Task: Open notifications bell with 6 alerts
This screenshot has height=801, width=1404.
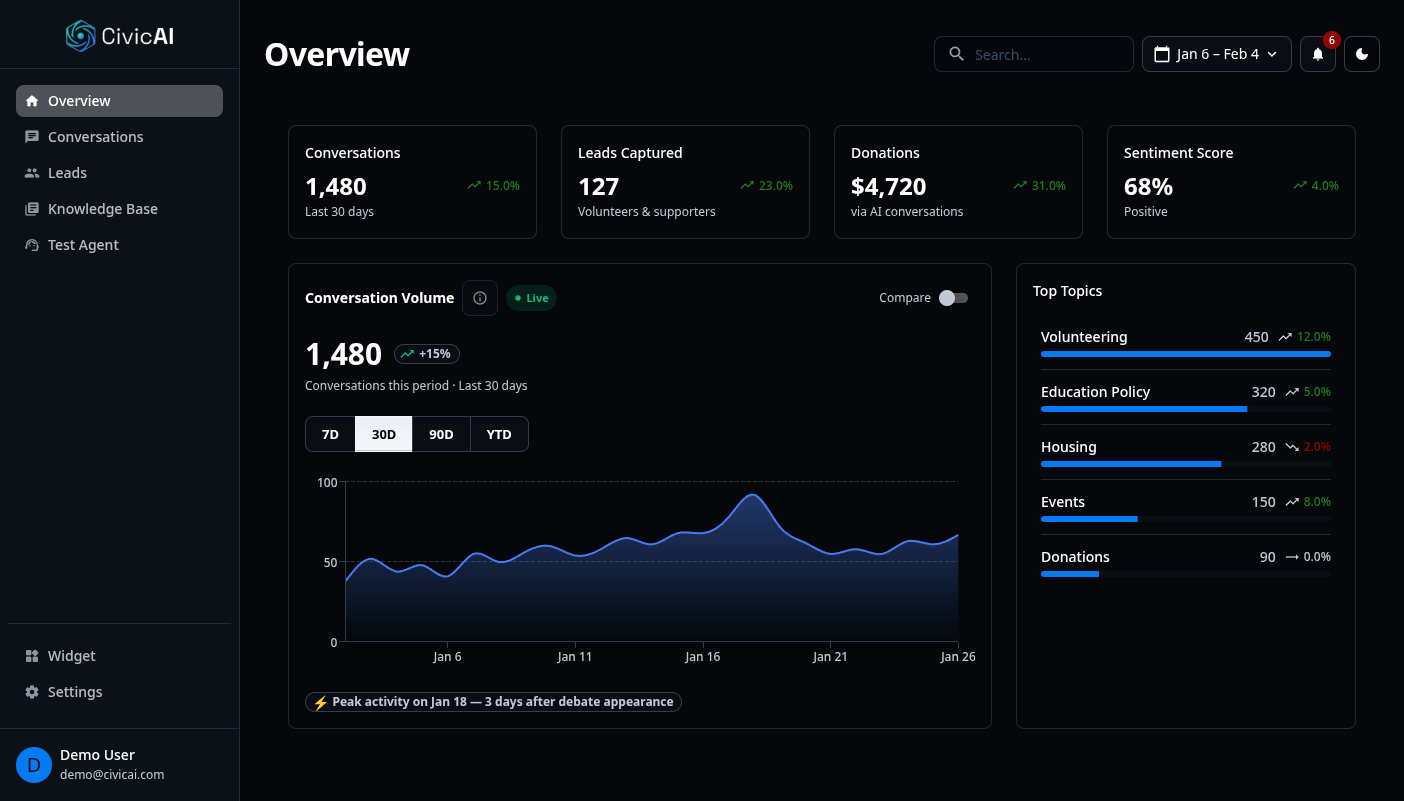Action: pos(1317,54)
